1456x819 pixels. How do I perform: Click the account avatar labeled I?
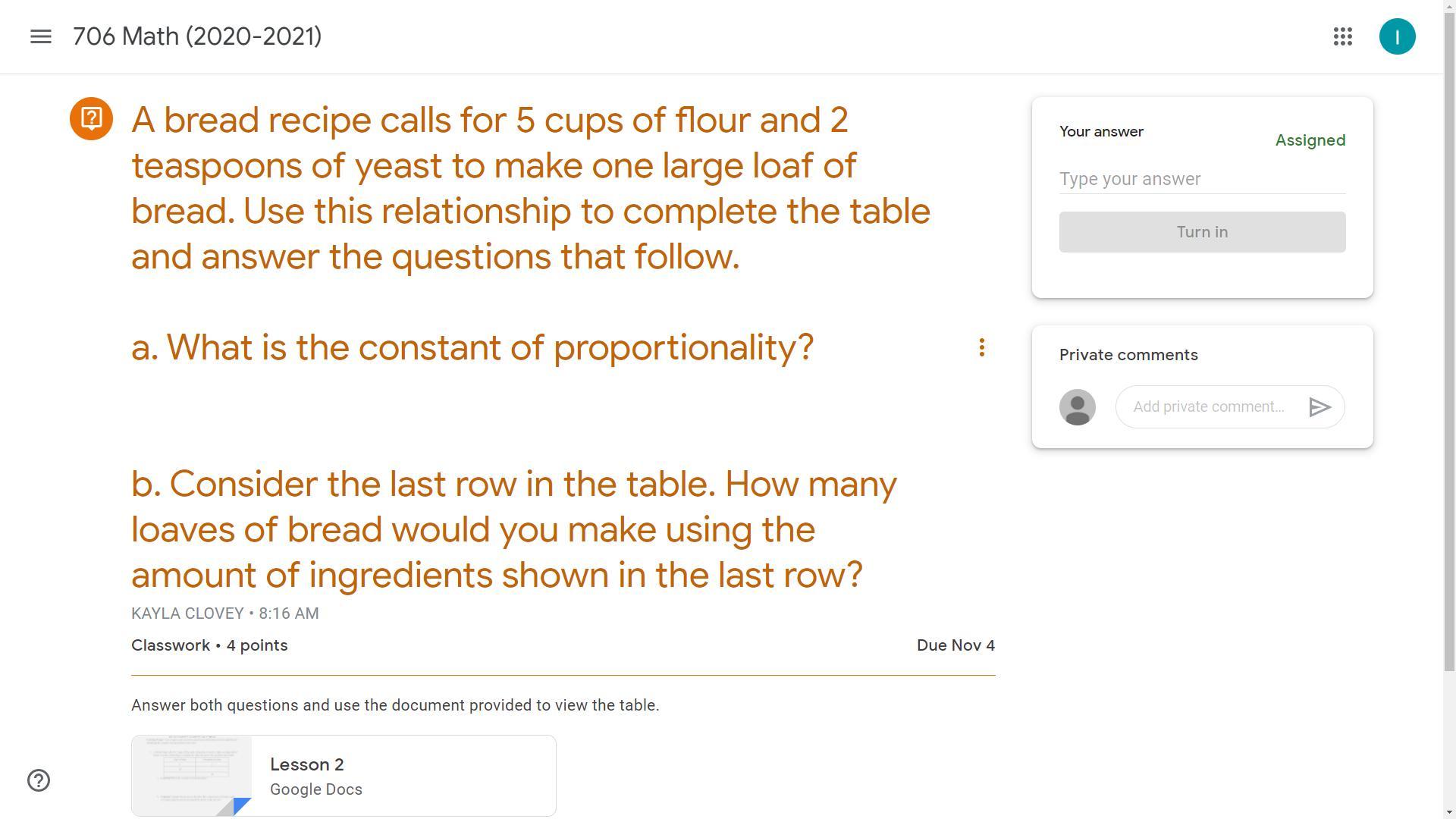click(x=1397, y=36)
